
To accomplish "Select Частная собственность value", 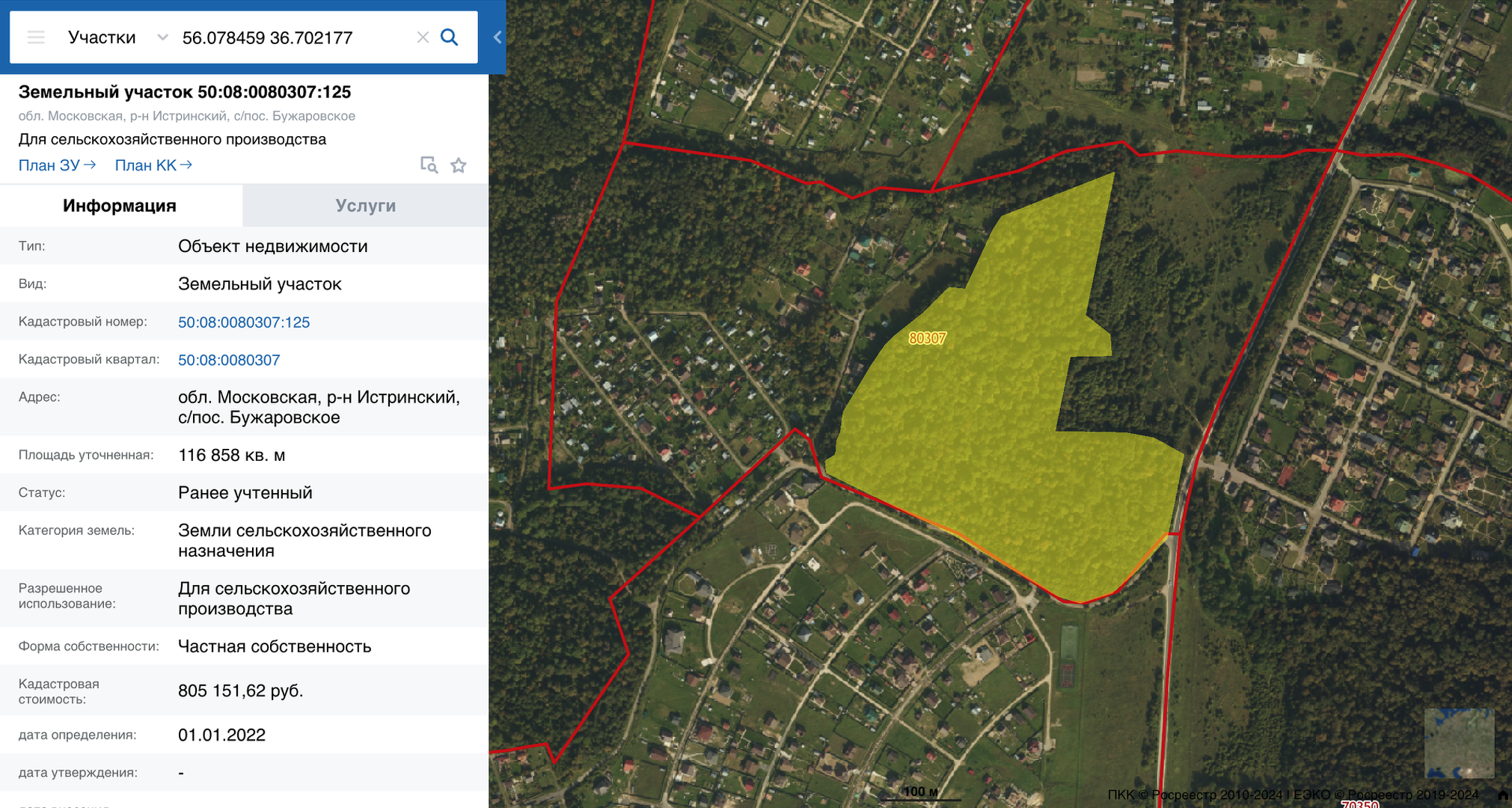I will [275, 646].
